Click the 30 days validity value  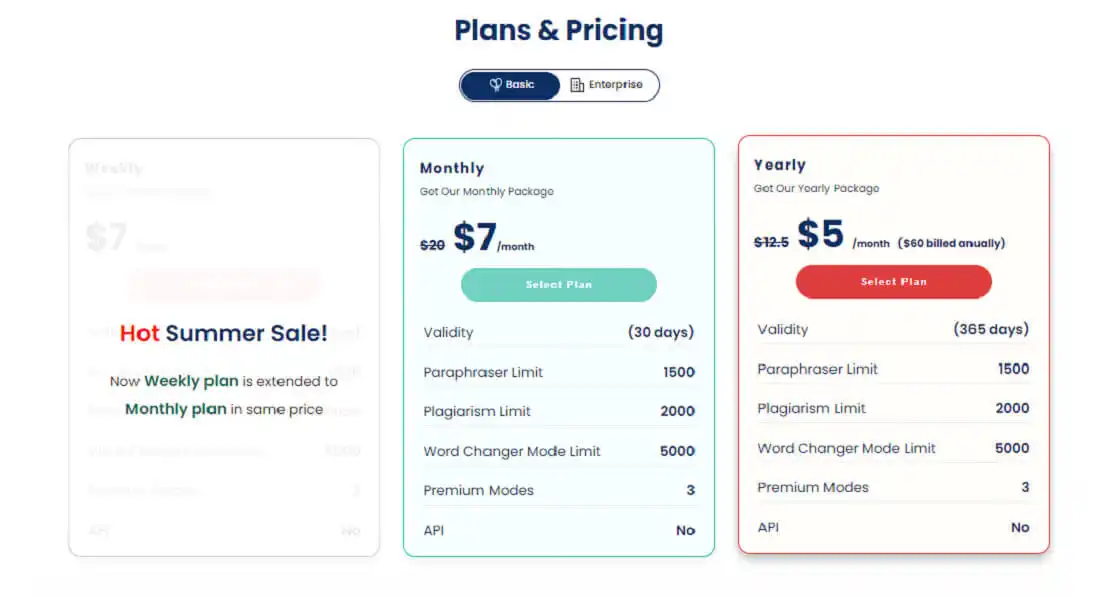[660, 332]
